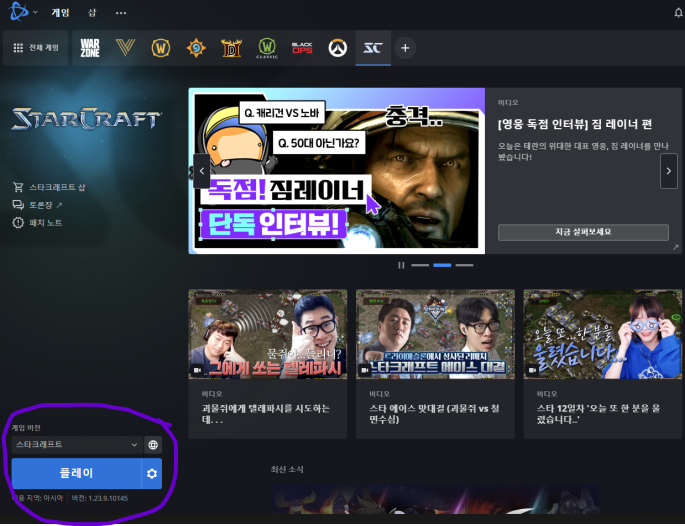Jump to the first carousel indicator
This screenshot has height=526, width=685.
point(420,265)
